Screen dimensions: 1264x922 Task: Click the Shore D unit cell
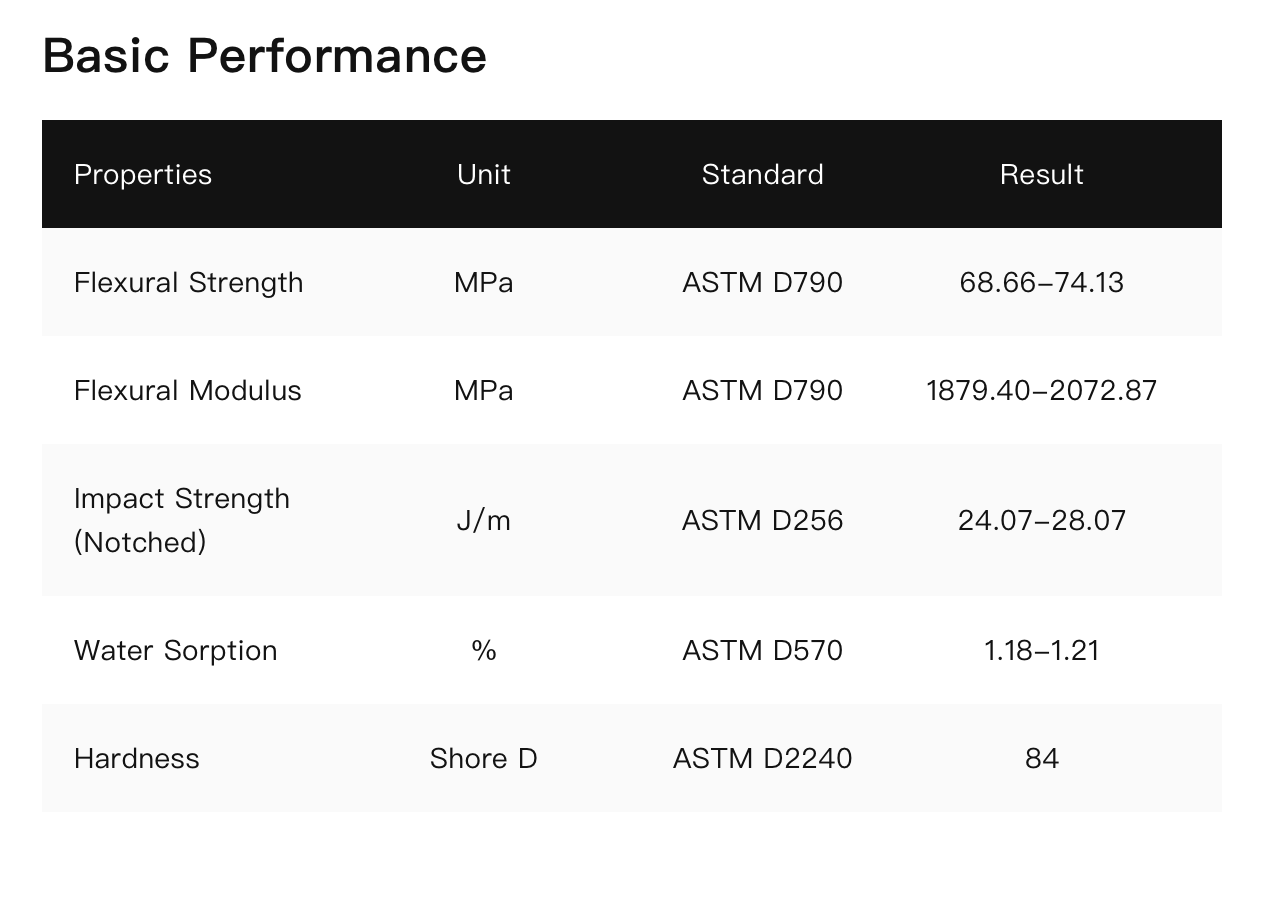click(x=484, y=759)
